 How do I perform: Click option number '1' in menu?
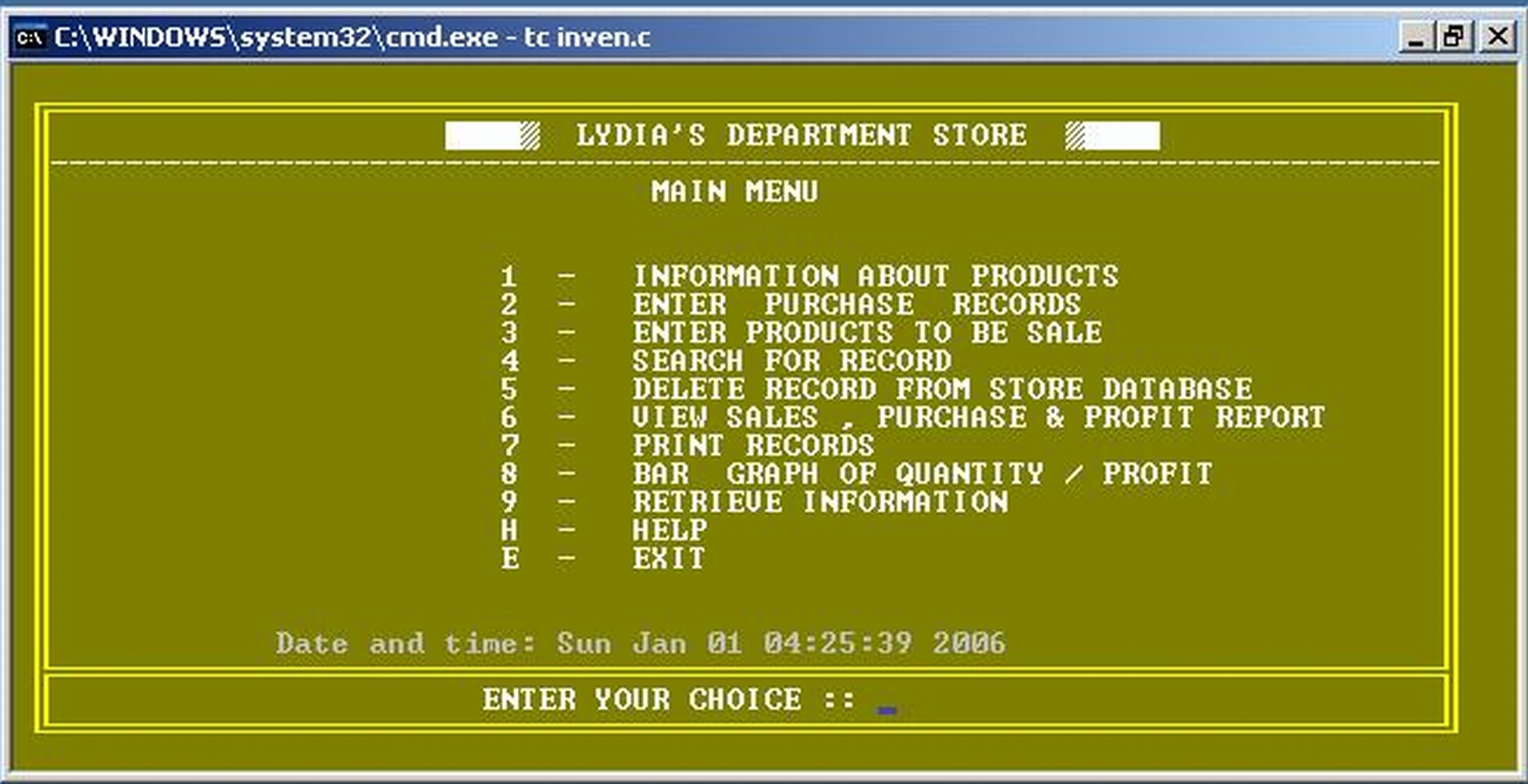(509, 277)
